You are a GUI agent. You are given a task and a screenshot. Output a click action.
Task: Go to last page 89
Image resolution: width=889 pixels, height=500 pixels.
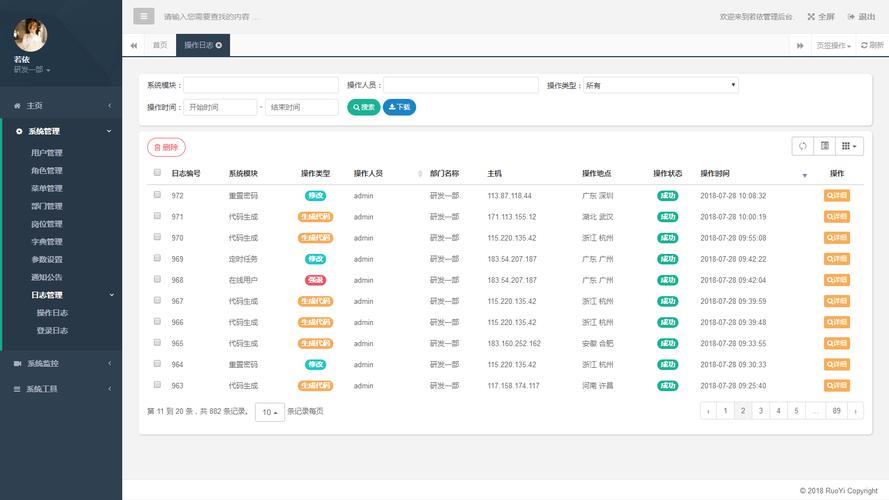(836, 411)
